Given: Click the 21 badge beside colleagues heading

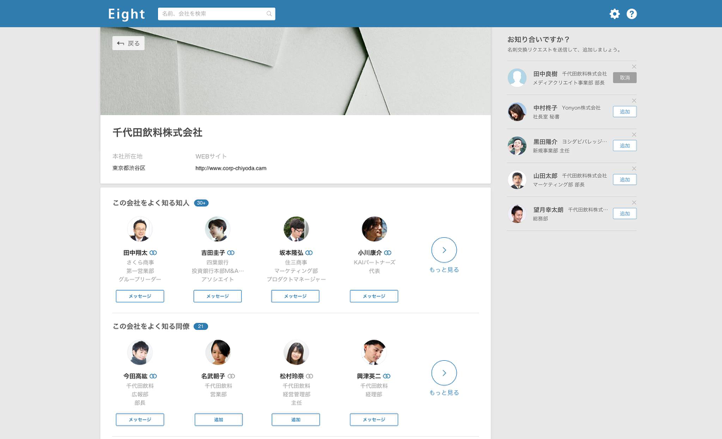Looking at the screenshot, I should (201, 327).
